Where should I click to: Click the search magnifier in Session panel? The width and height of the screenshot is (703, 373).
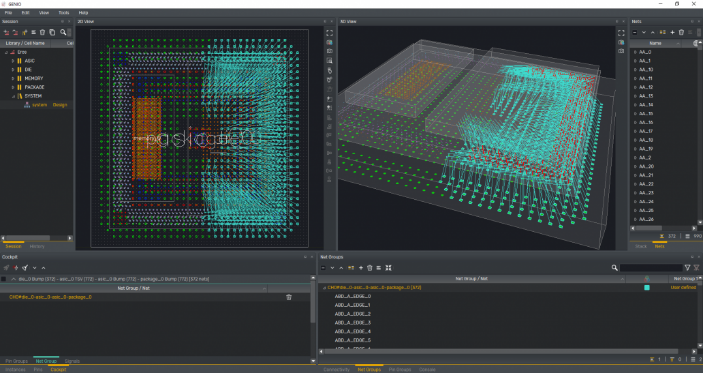(x=63, y=32)
